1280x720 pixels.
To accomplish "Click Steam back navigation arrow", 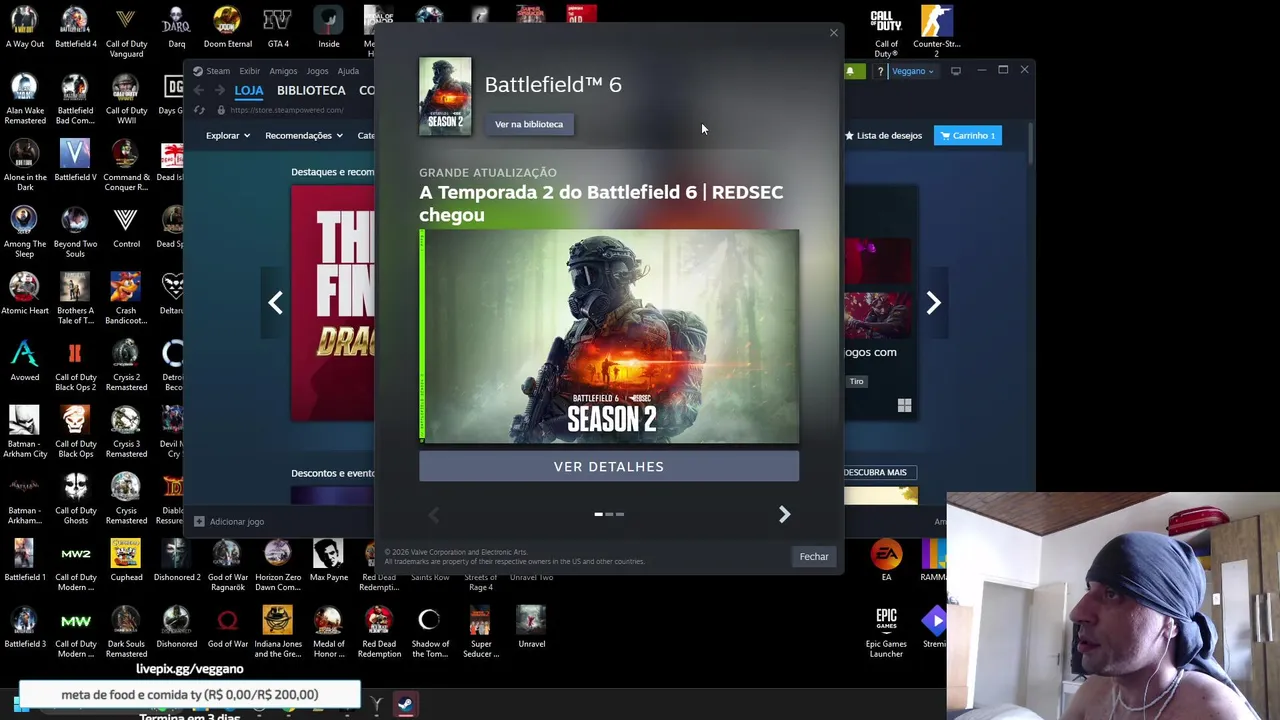I will tap(198, 90).
